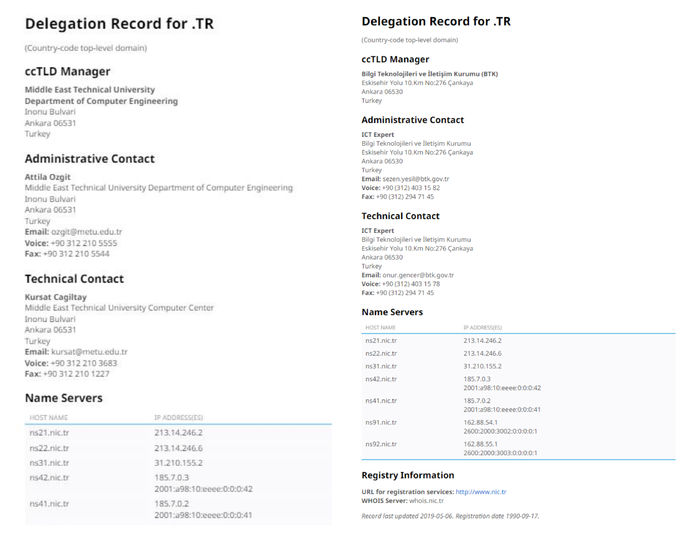Select voice number '+90 (312) 403 15 82'
The width and height of the screenshot is (700, 536).
click(x=411, y=188)
